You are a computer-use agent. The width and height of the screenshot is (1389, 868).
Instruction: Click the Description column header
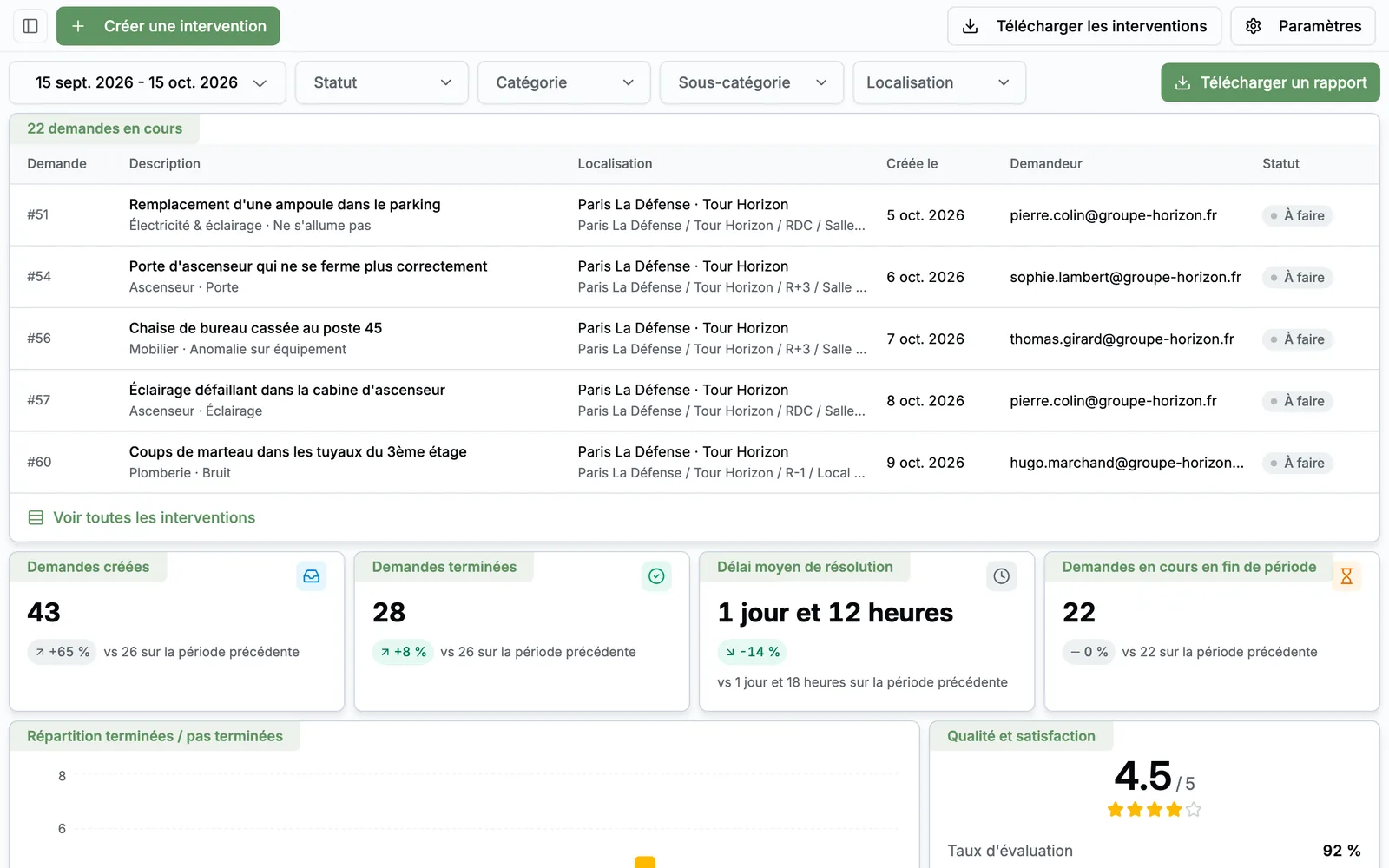(165, 164)
